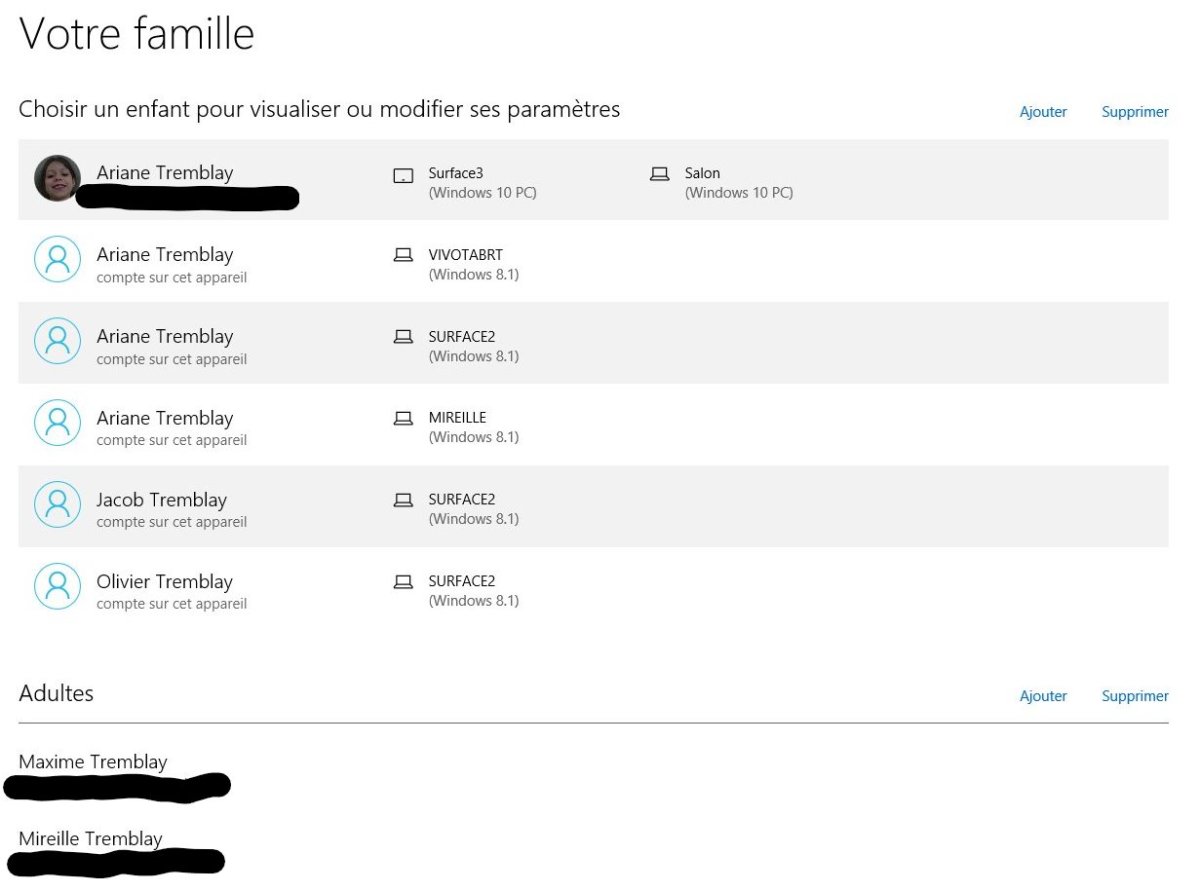Click Olivier Tremblay's avatar icon
1200x891 pixels.
coord(57,587)
